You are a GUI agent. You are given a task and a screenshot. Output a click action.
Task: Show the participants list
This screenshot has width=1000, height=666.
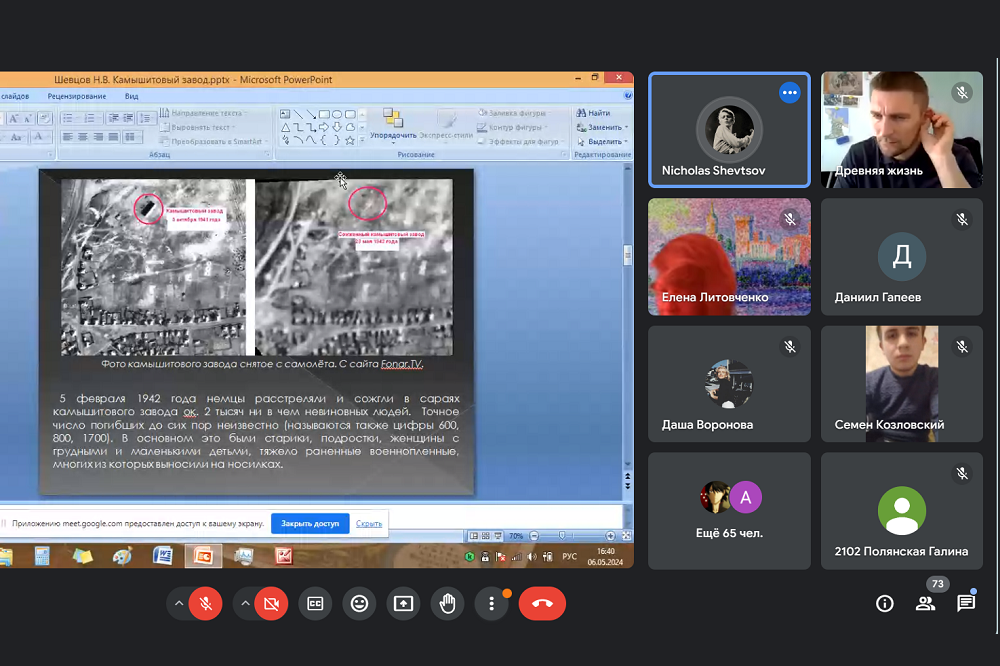coord(925,603)
